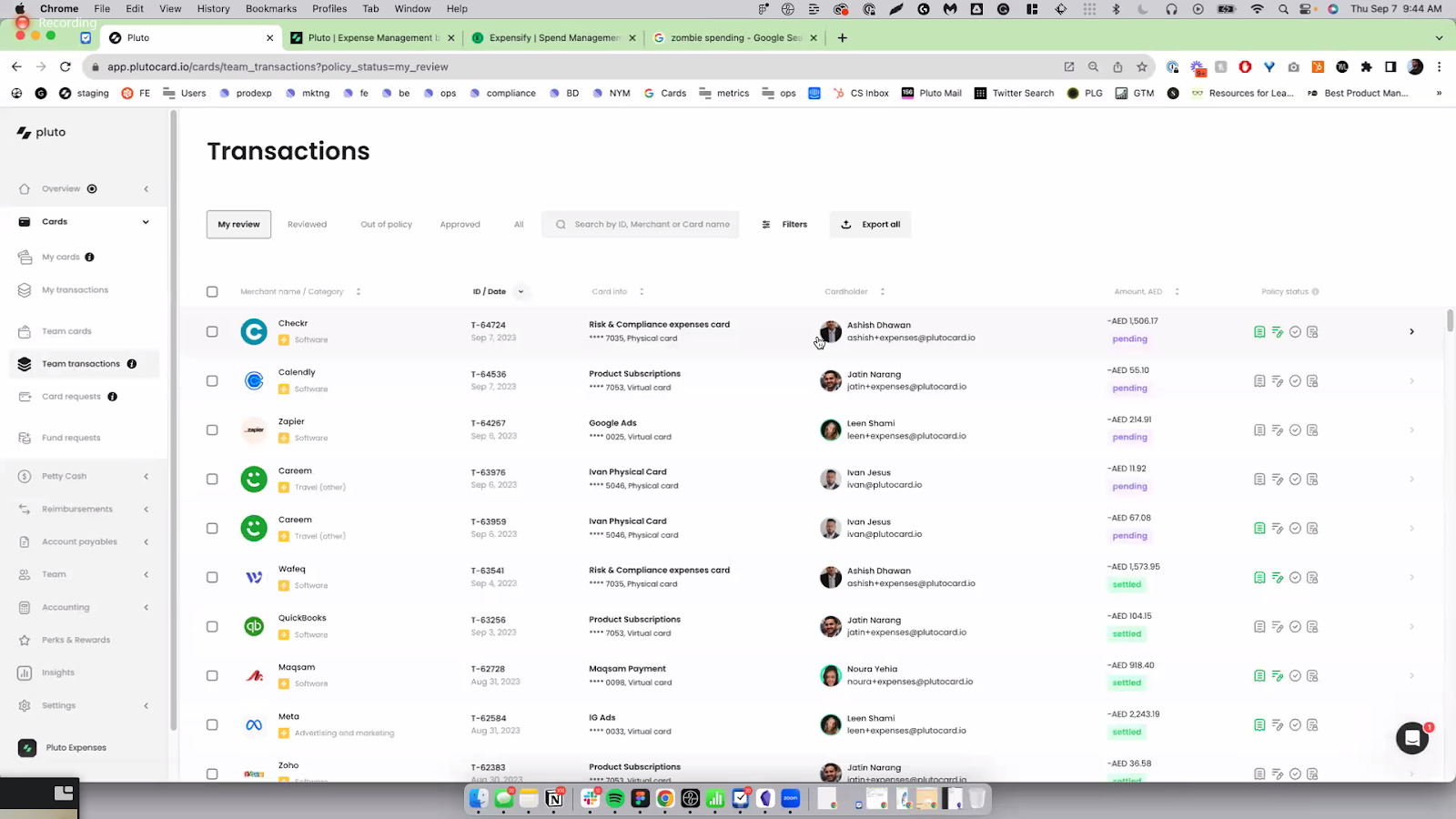Reload the page with the browser refresh icon
Viewport: 1456px width, 819px height.
65,66
